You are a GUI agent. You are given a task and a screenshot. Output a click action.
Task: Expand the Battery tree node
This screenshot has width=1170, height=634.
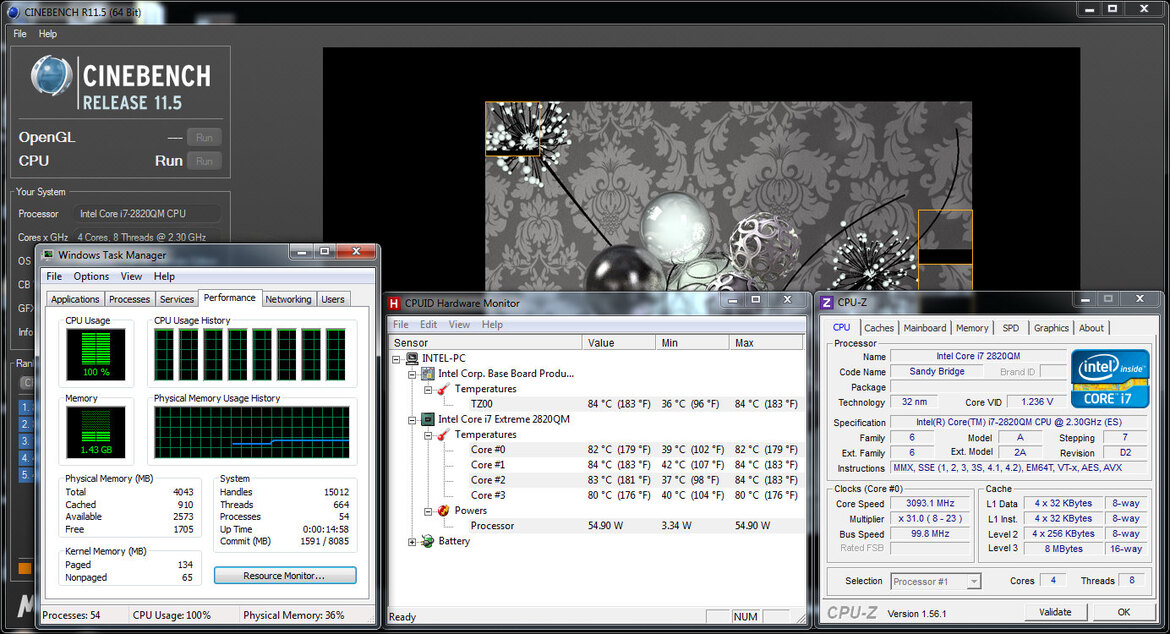(x=412, y=542)
